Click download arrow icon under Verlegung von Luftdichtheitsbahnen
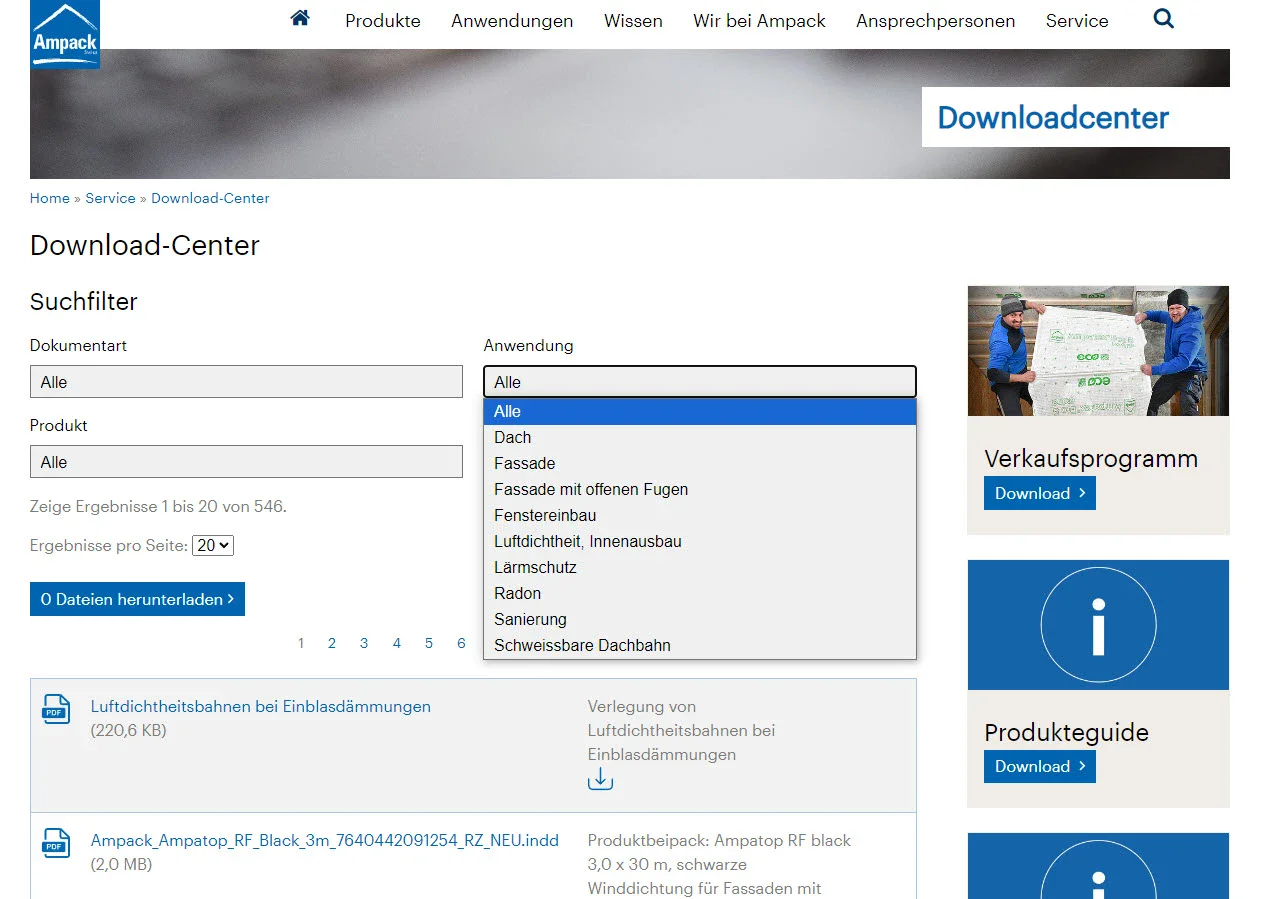Screen dimensions: 1261x899 tap(600, 779)
